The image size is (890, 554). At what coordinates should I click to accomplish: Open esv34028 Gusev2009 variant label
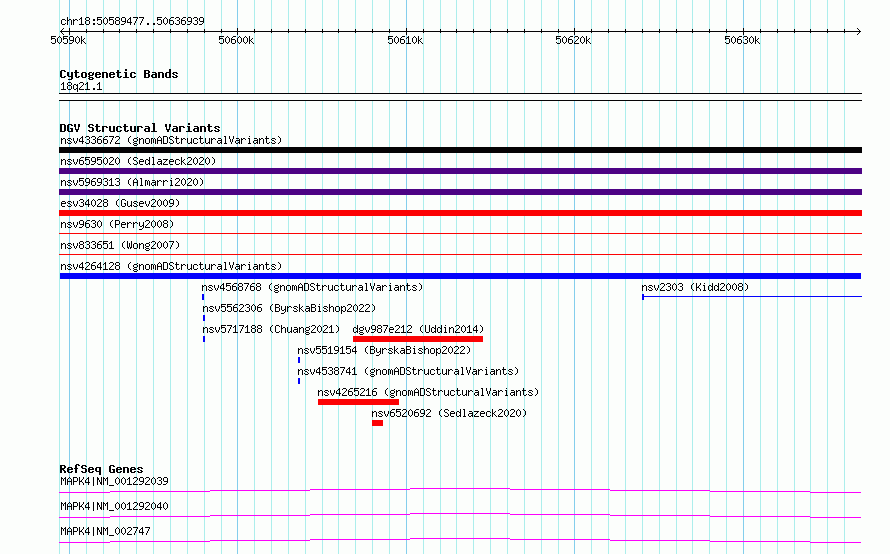click(x=120, y=203)
